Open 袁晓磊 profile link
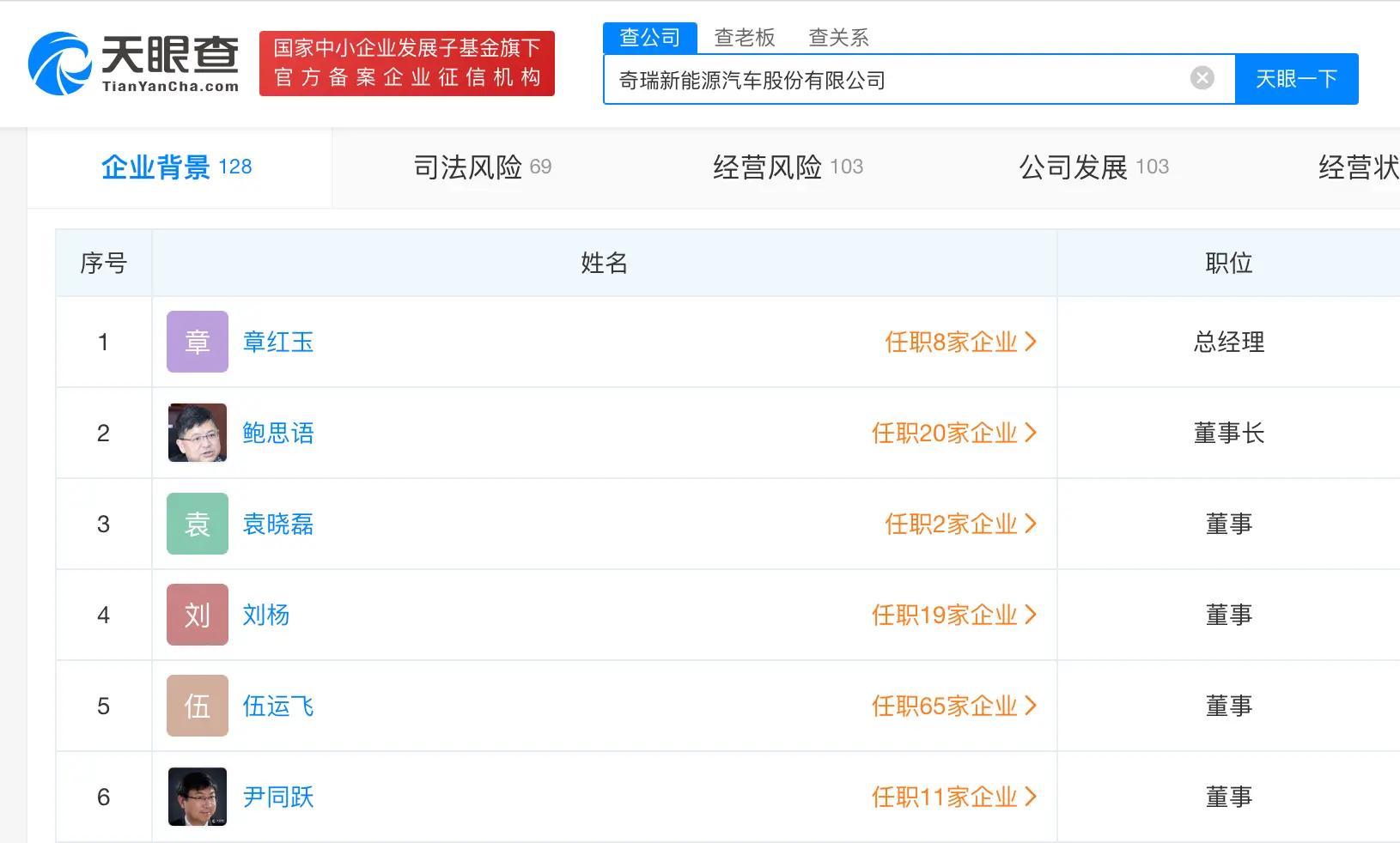The image size is (1400, 843). click(x=278, y=525)
